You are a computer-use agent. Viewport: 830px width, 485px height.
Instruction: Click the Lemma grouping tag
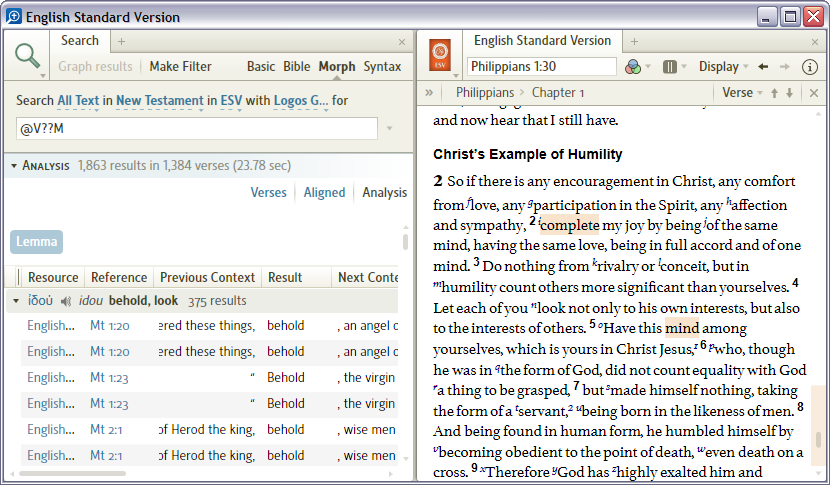[x=37, y=242]
